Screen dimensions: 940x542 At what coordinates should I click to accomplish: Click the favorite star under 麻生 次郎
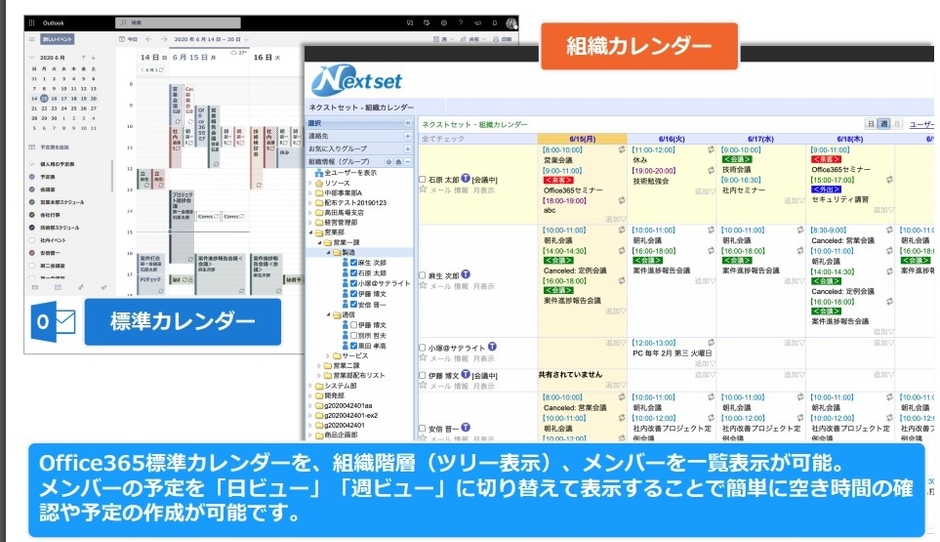[423, 286]
